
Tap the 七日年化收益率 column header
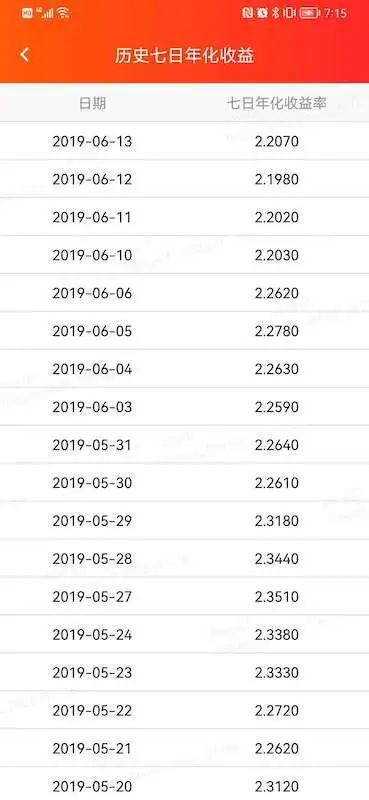click(277, 103)
